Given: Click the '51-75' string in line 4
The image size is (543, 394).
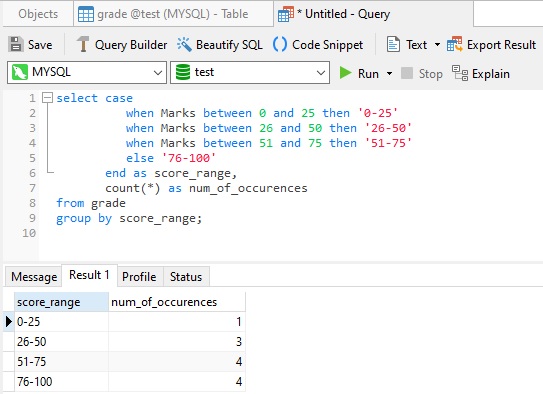Looking at the screenshot, I should point(388,143).
